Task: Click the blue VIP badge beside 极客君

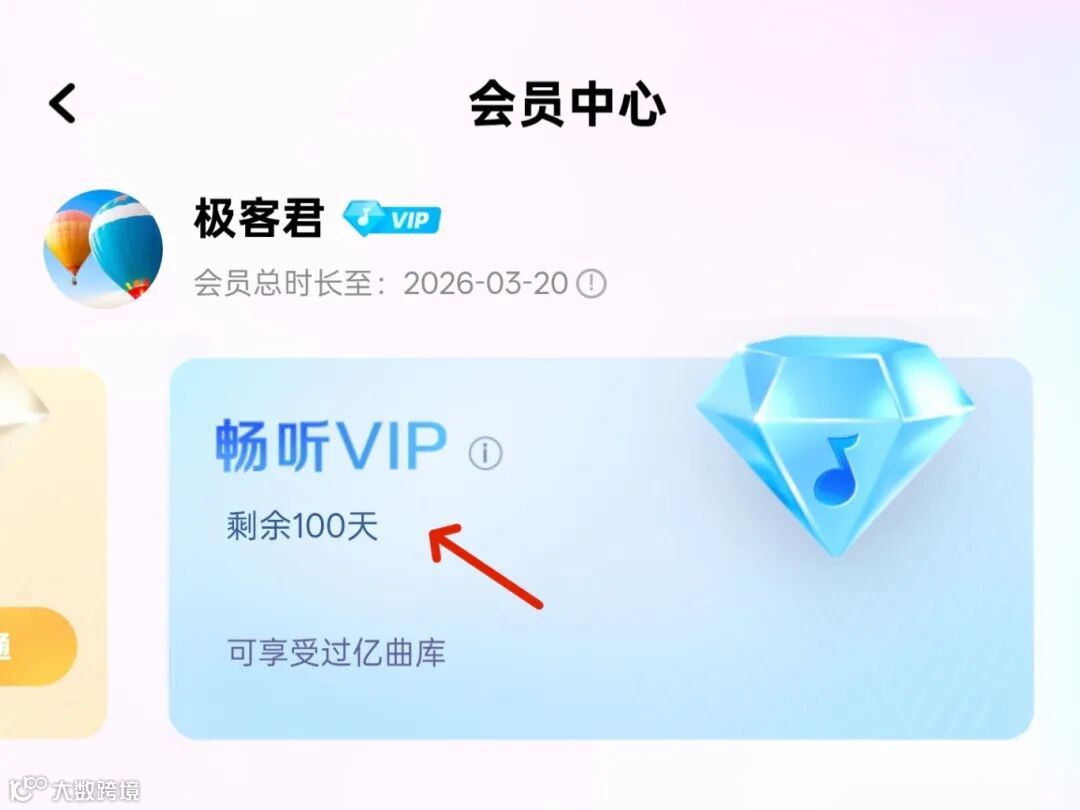Action: [x=391, y=219]
